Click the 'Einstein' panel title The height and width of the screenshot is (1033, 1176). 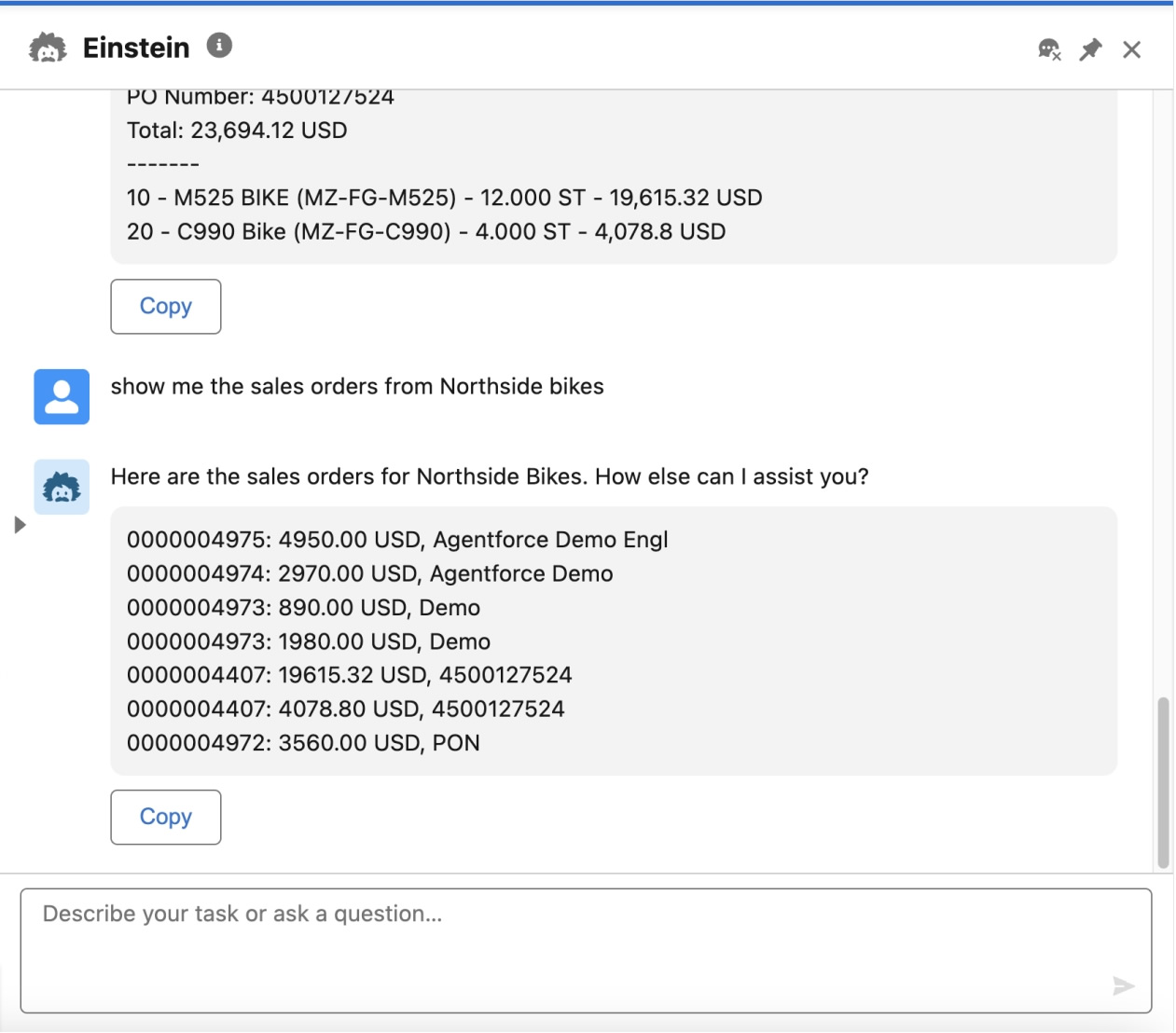click(x=136, y=48)
